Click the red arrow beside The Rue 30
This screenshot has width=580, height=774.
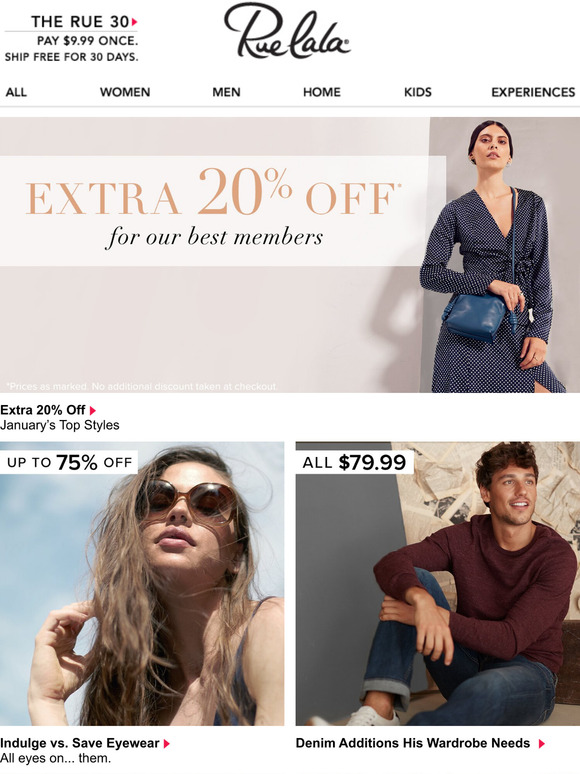tap(134, 22)
